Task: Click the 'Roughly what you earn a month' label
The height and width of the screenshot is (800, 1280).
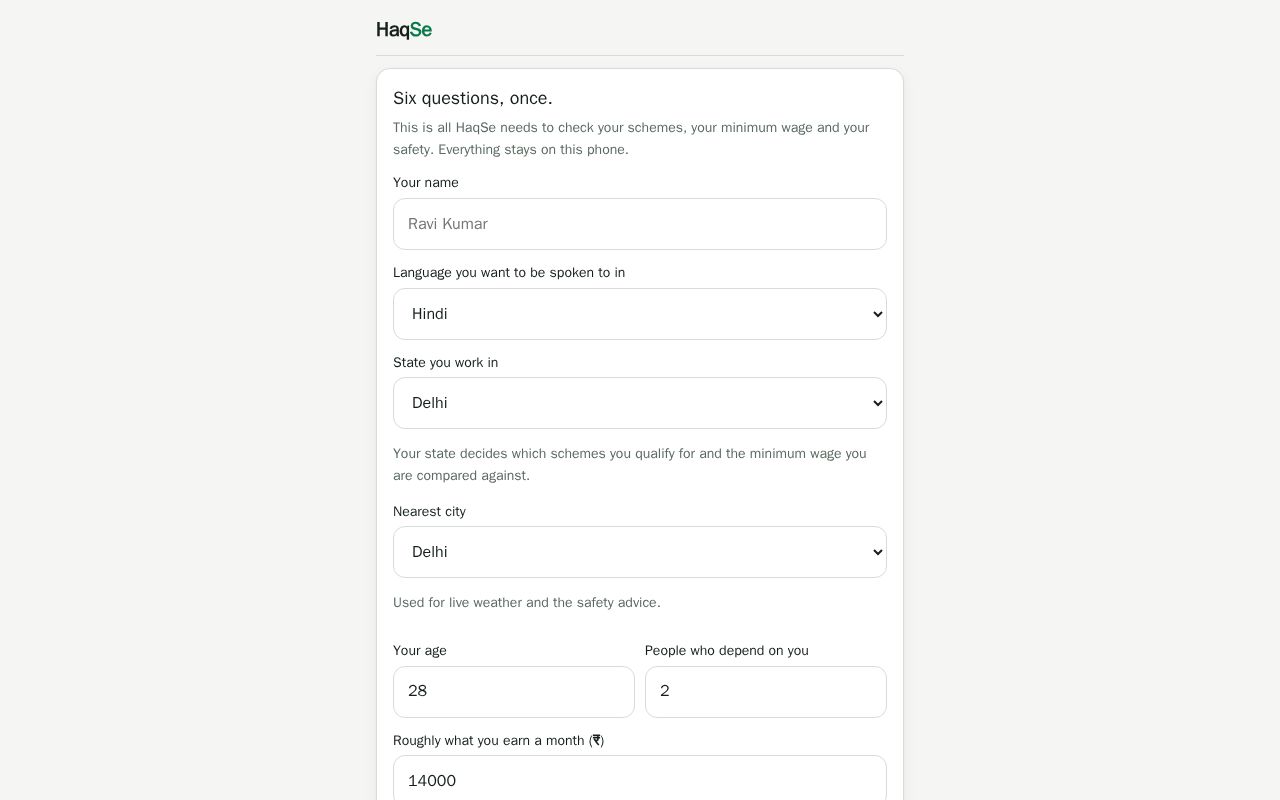Action: 499,741
